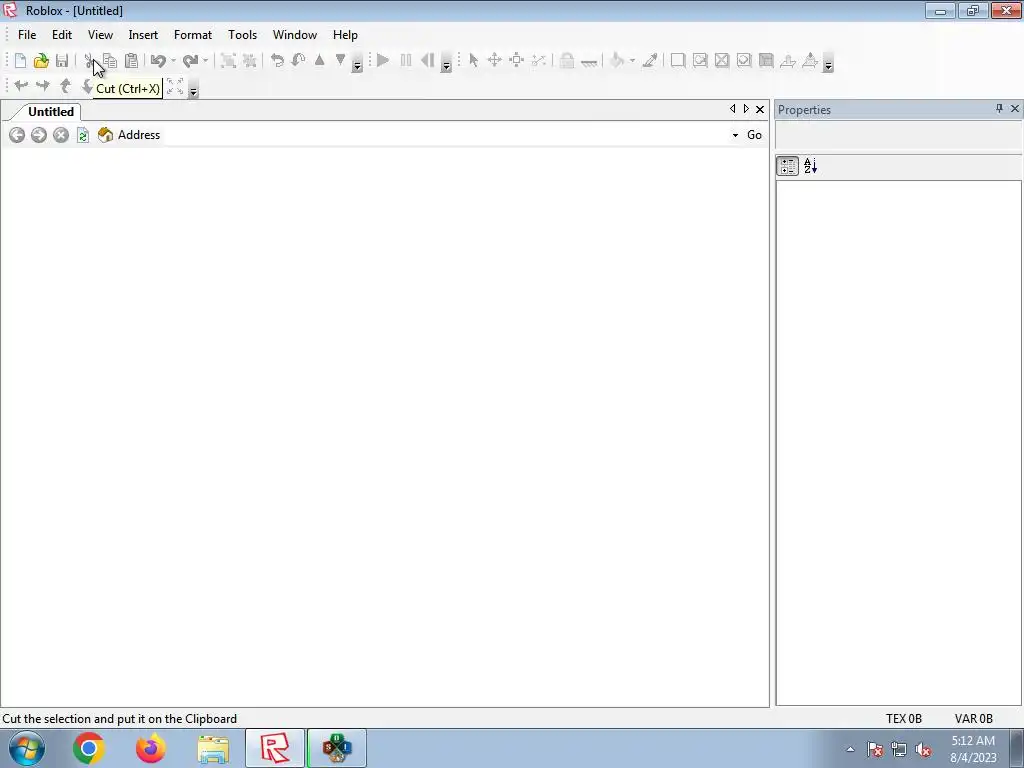Image resolution: width=1024 pixels, height=768 pixels.
Task: Pan camera right with the right-arrow icon
Action: click(42, 86)
